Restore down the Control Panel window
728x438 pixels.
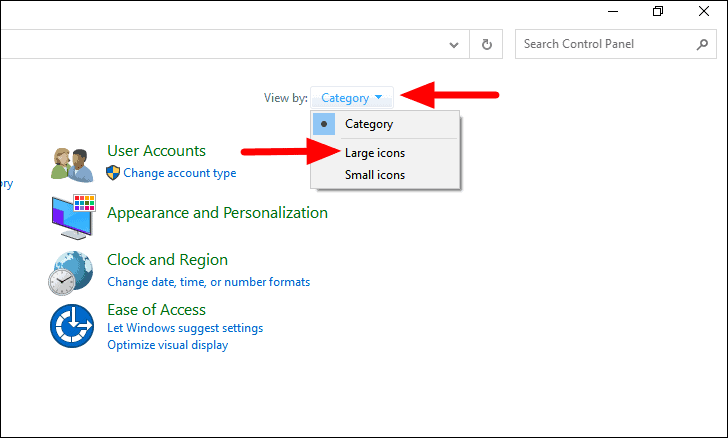[658, 11]
